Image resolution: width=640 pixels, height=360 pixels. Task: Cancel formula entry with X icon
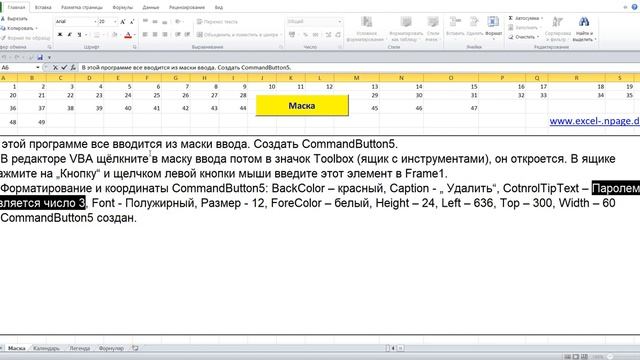tap(55, 68)
